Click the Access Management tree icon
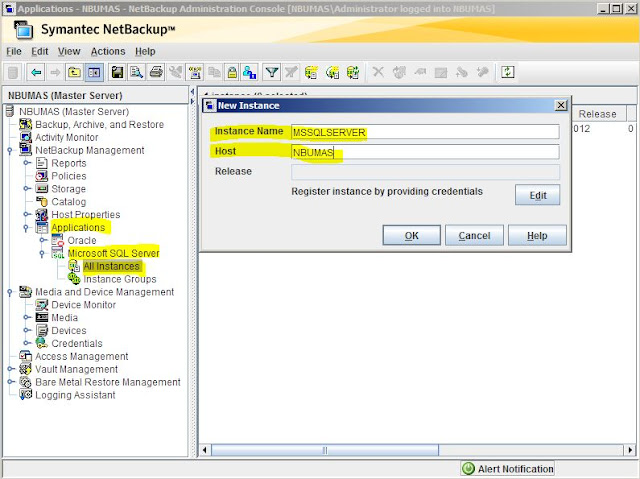Screen dimensions: 640x479 26,356
